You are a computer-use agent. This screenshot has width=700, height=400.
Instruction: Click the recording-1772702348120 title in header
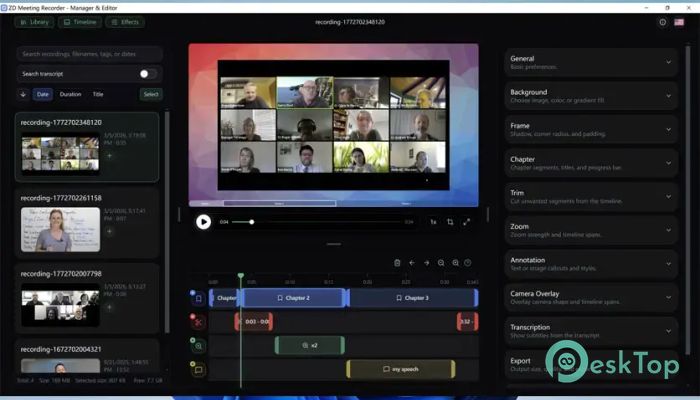[x=350, y=22]
